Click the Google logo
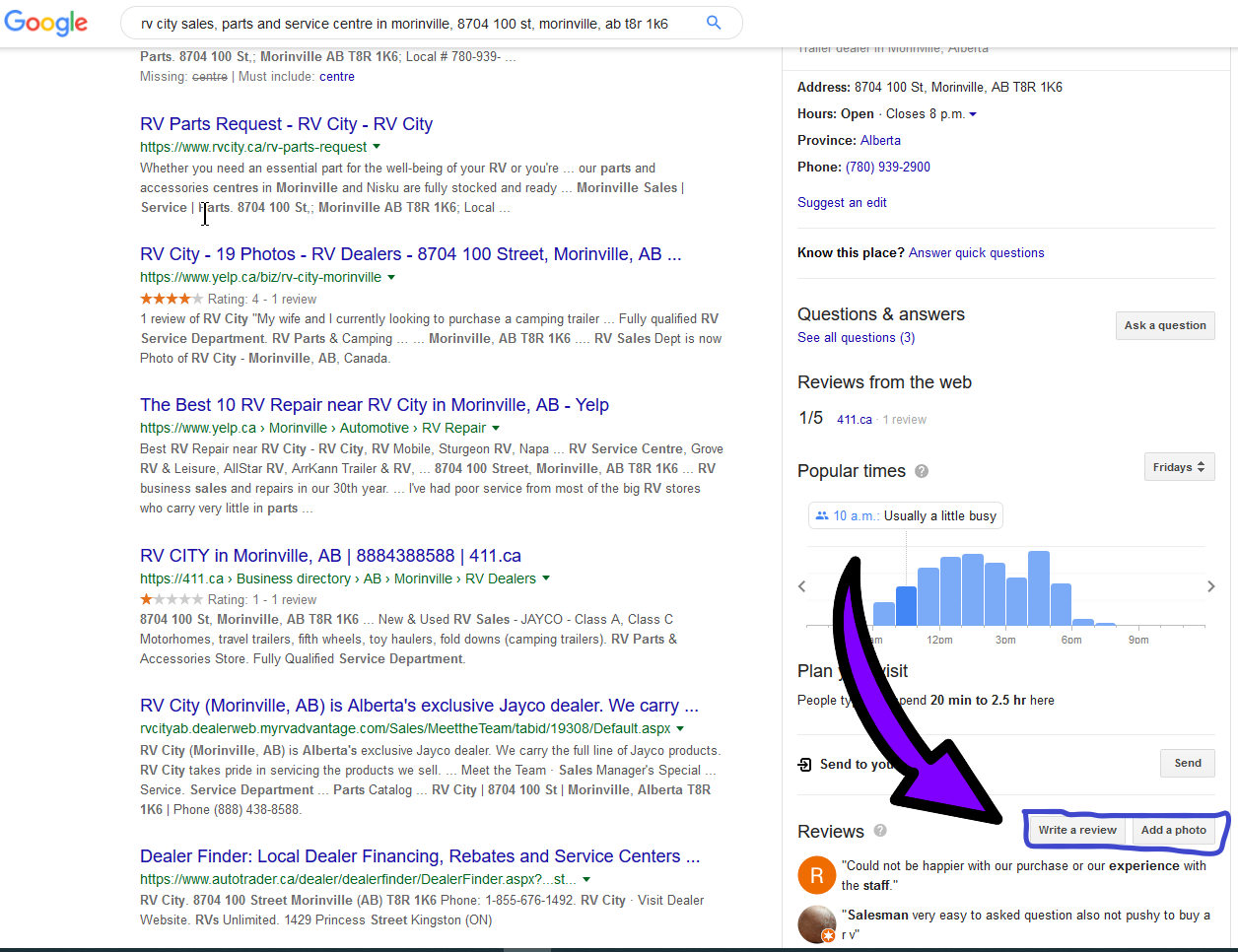This screenshot has width=1238, height=952. point(46,23)
